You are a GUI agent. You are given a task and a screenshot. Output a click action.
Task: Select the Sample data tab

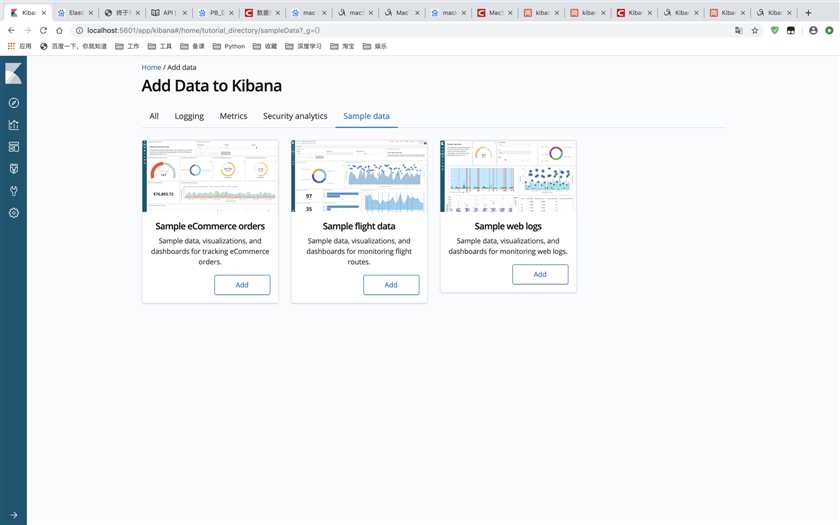click(366, 116)
